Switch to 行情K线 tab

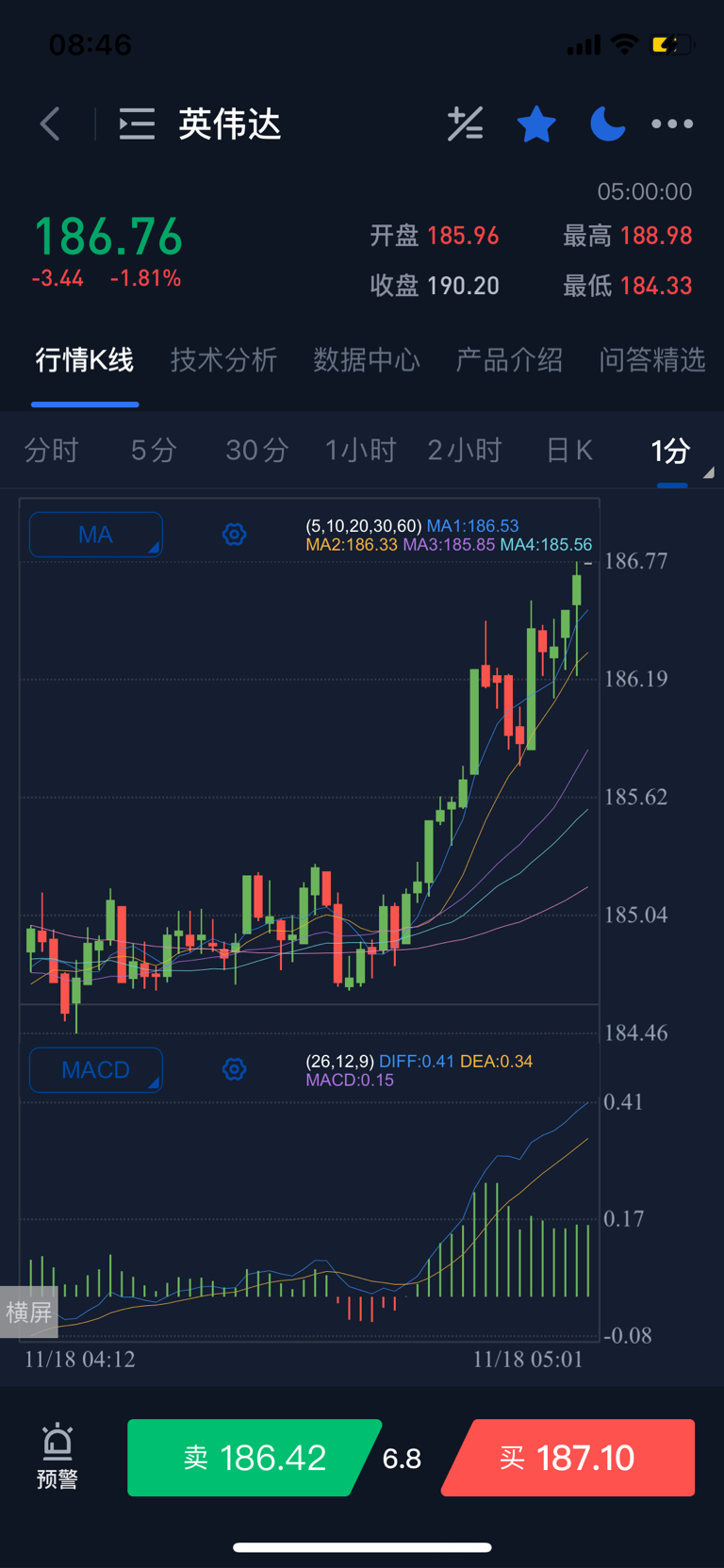pyautogui.click(x=85, y=359)
